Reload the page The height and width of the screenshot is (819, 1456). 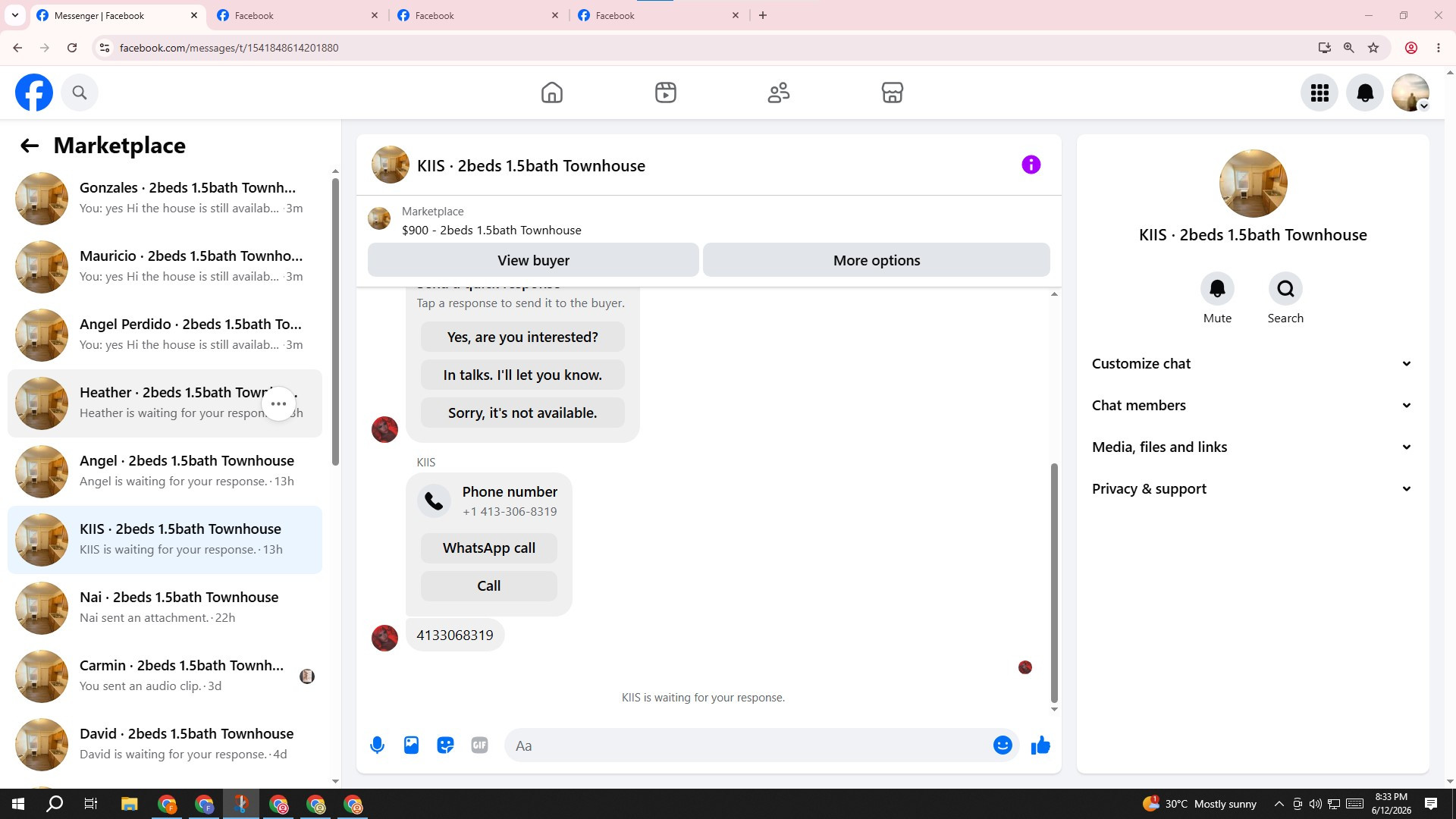pyautogui.click(x=72, y=48)
